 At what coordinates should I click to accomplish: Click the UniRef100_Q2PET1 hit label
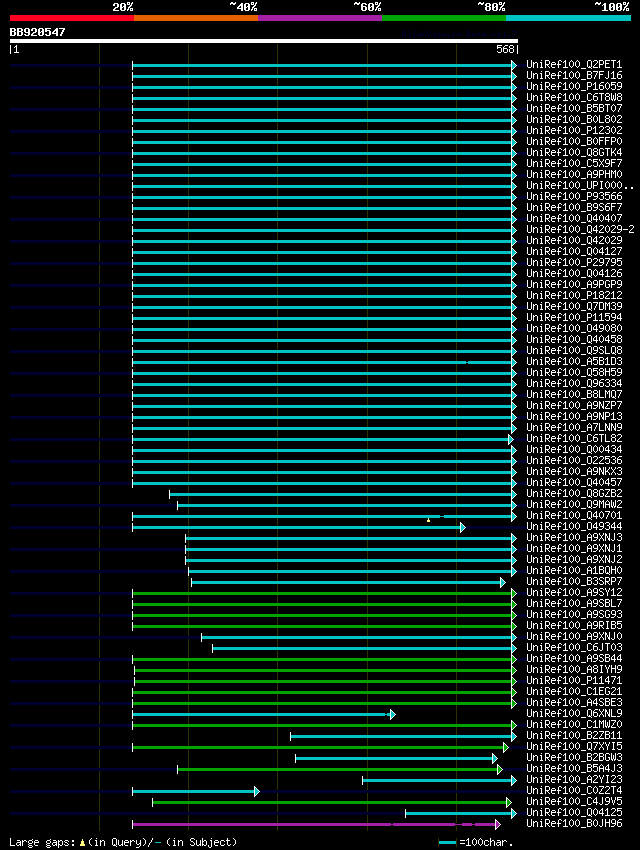574,65
